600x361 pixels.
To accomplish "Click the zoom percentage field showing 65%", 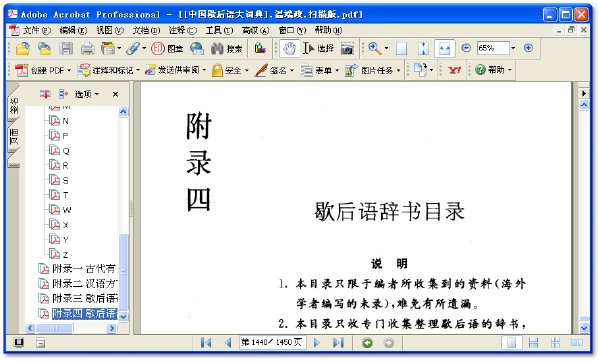I will click(x=493, y=48).
